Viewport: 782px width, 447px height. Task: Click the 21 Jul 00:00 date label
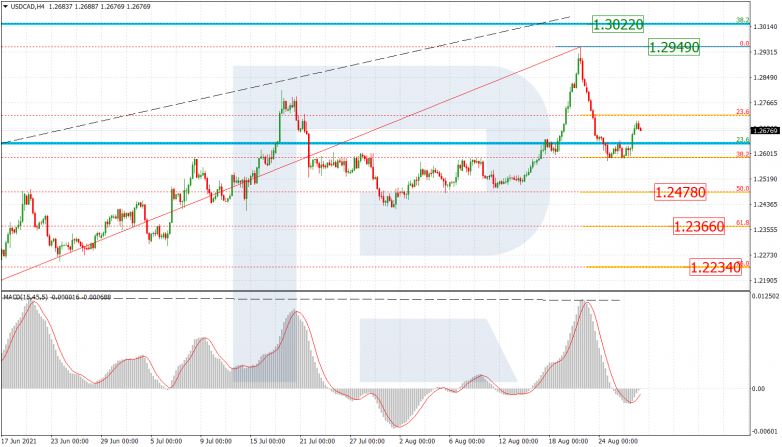(317, 442)
